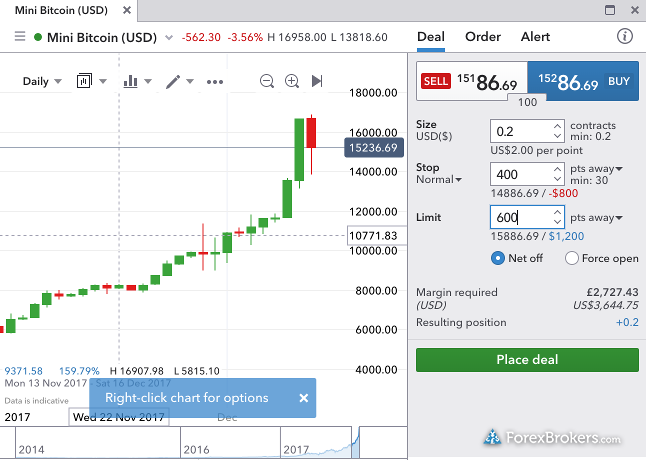The image size is (646, 460).
Task: Click the SELL price button
Action: click(x=472, y=81)
